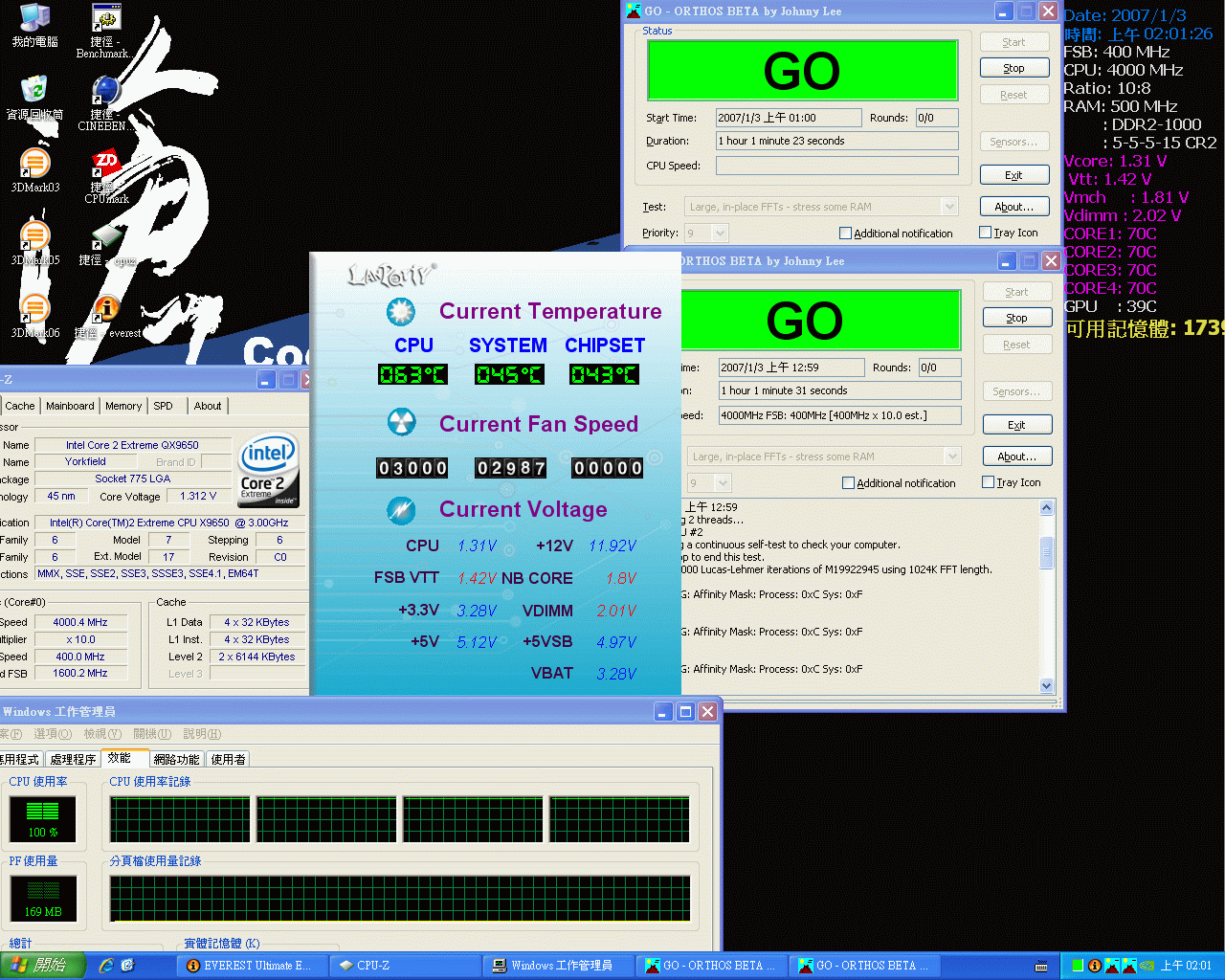Switch to 使用者 tab in Task Manager

point(229,759)
